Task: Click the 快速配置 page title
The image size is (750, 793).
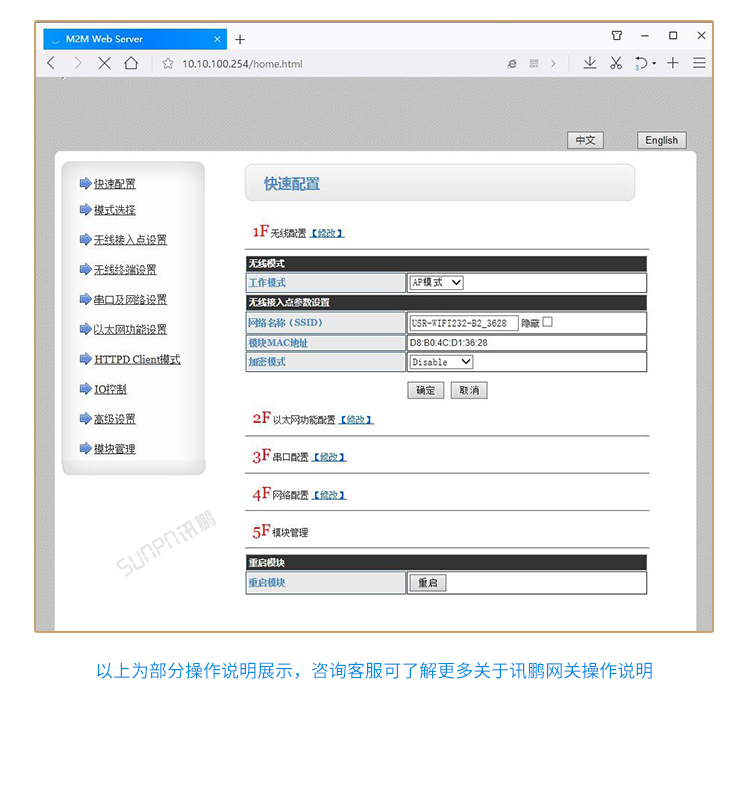Action: (292, 184)
